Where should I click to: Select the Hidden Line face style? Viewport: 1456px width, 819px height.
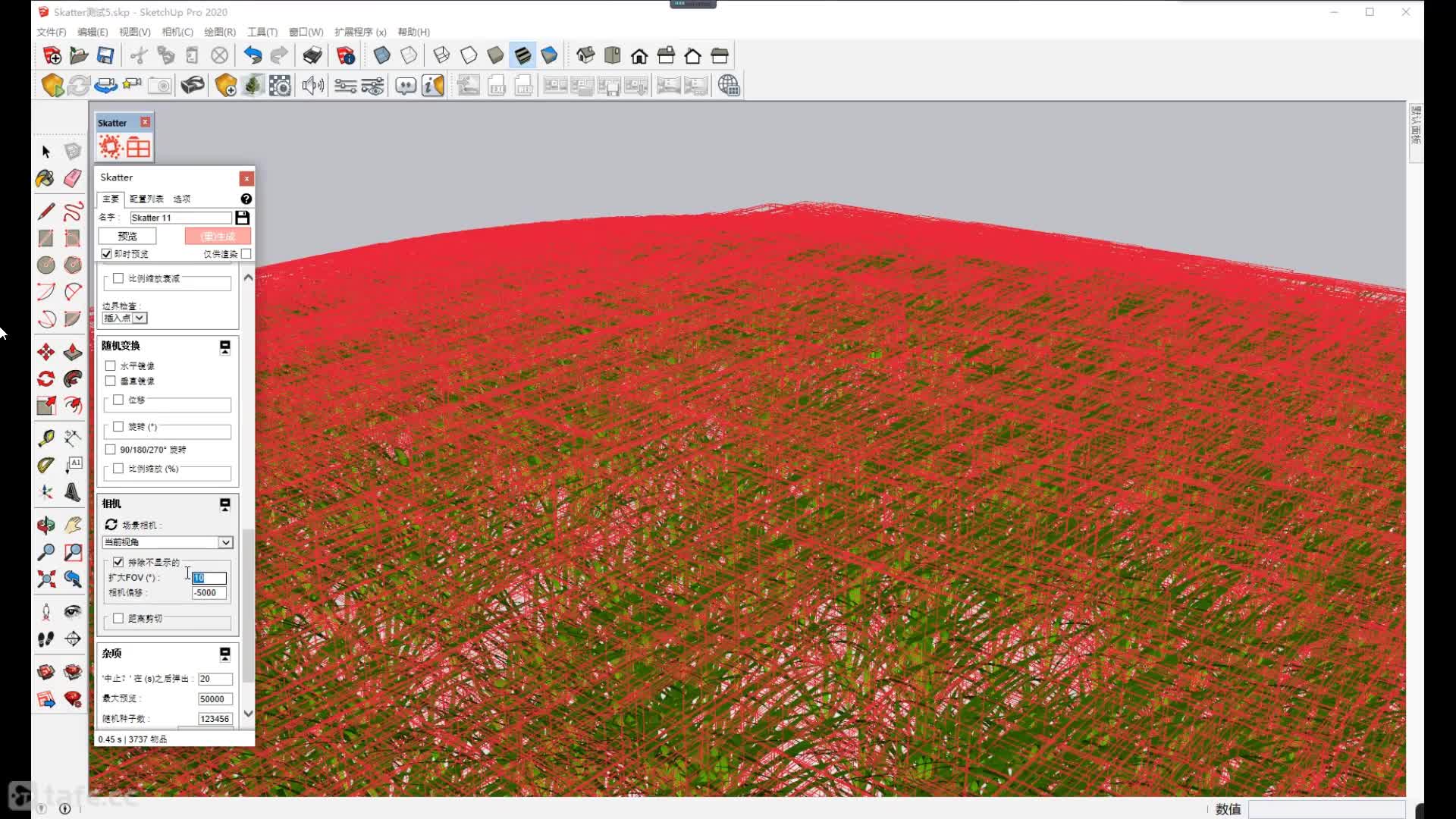point(469,55)
